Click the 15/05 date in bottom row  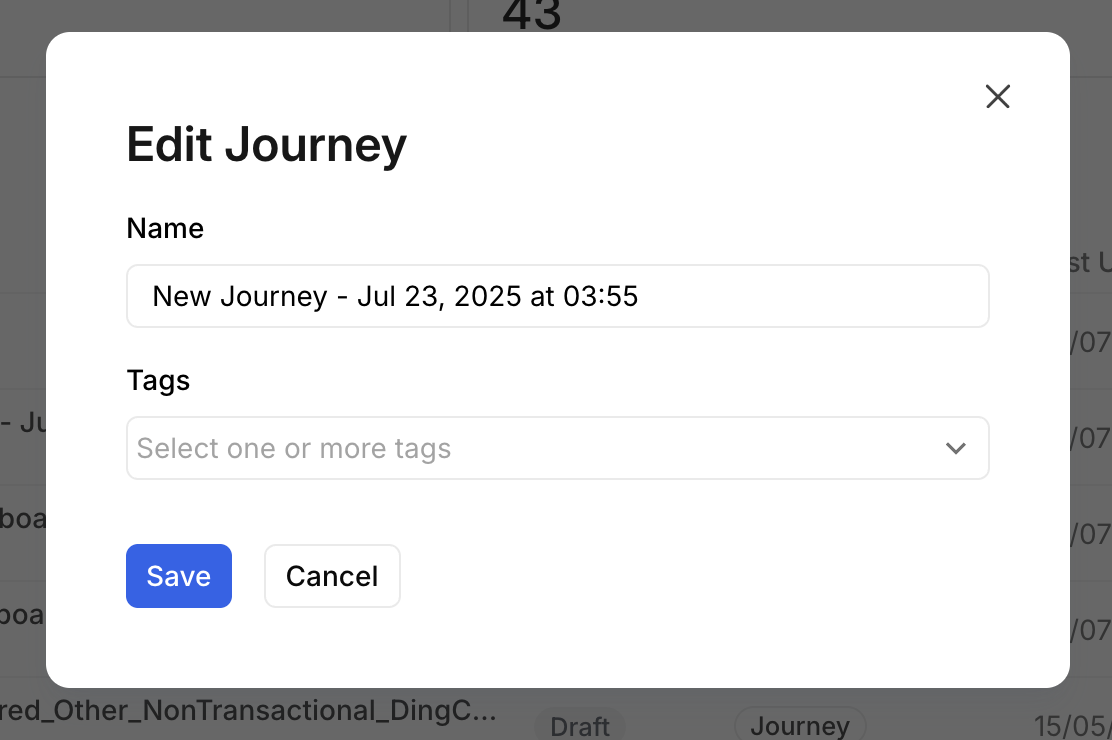pos(1071,725)
